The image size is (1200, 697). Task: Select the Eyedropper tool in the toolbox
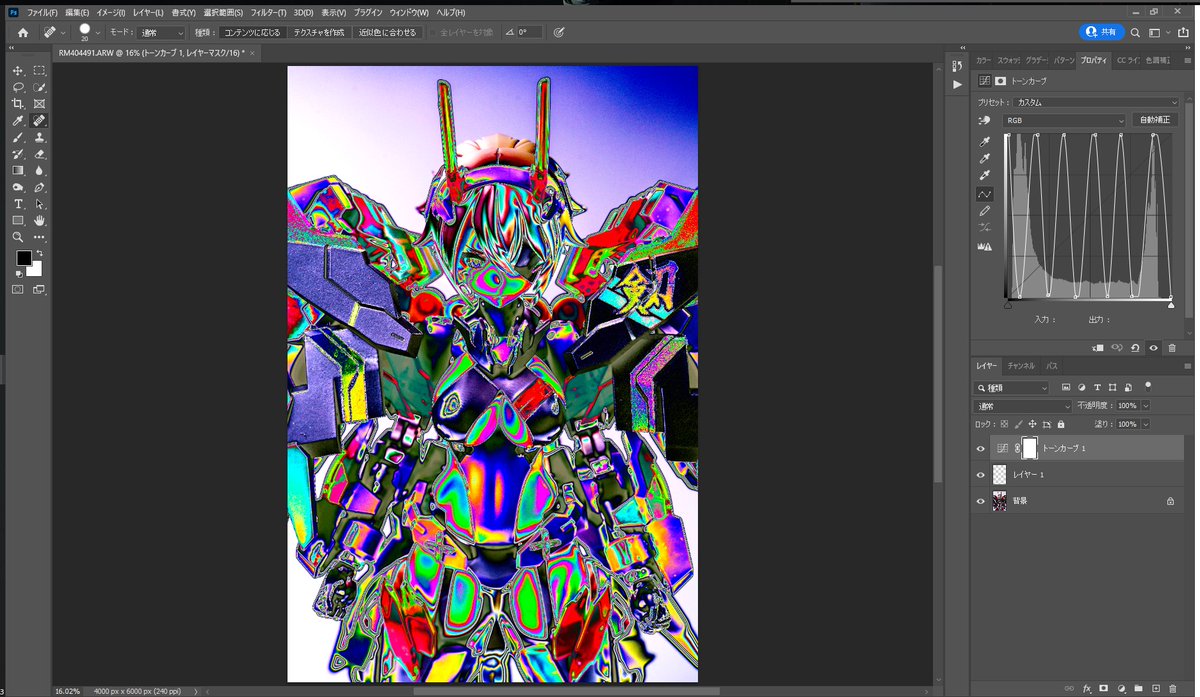[18, 120]
